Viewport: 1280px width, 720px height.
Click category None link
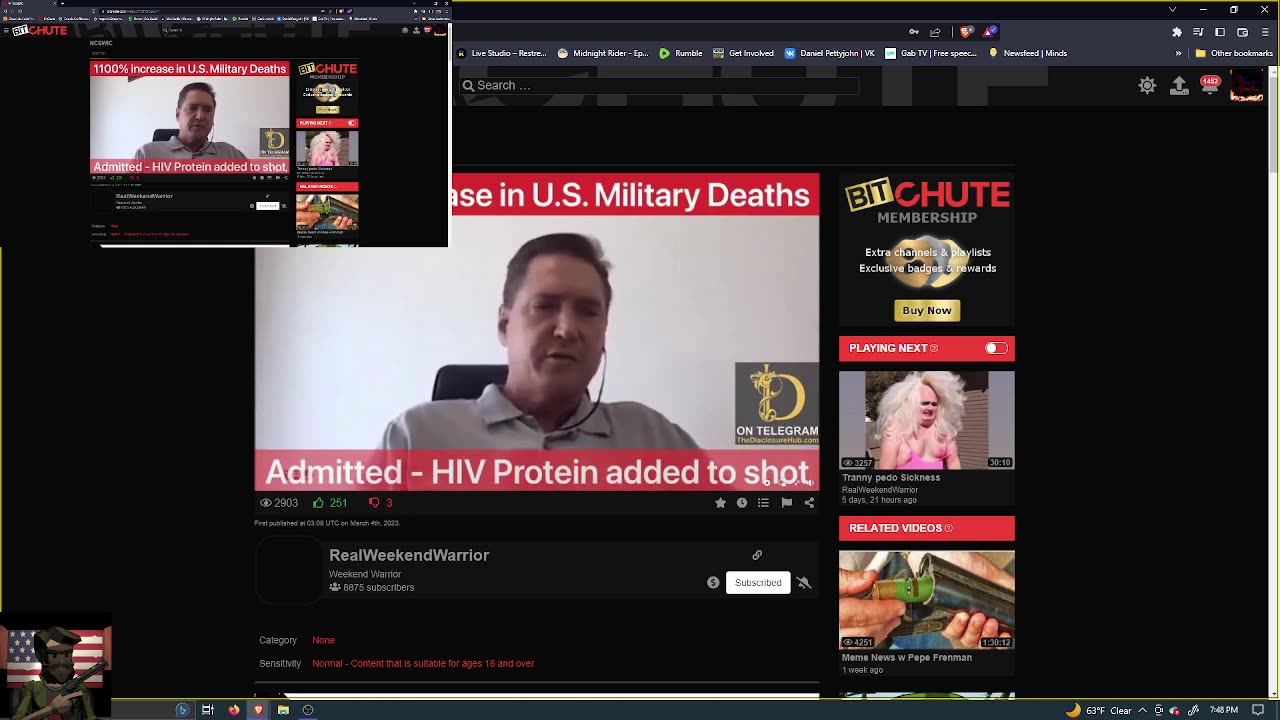pyautogui.click(x=323, y=640)
